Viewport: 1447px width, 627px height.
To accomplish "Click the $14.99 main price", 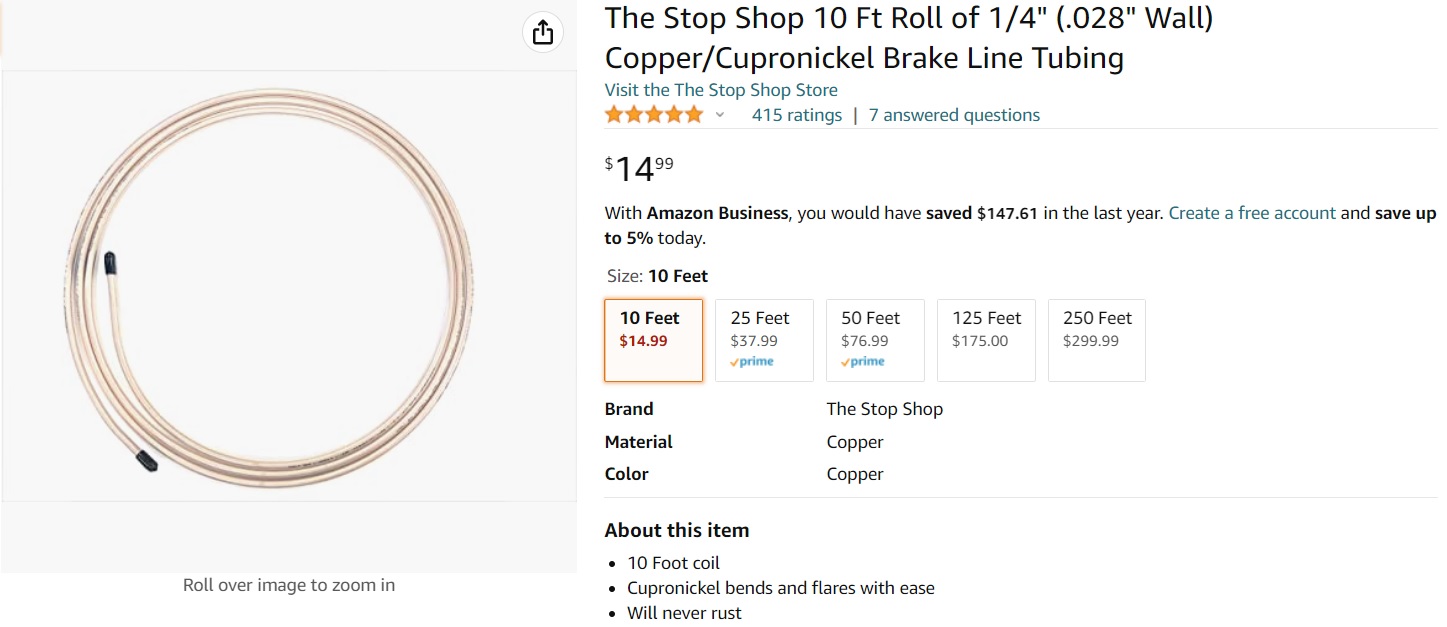I will [640, 169].
